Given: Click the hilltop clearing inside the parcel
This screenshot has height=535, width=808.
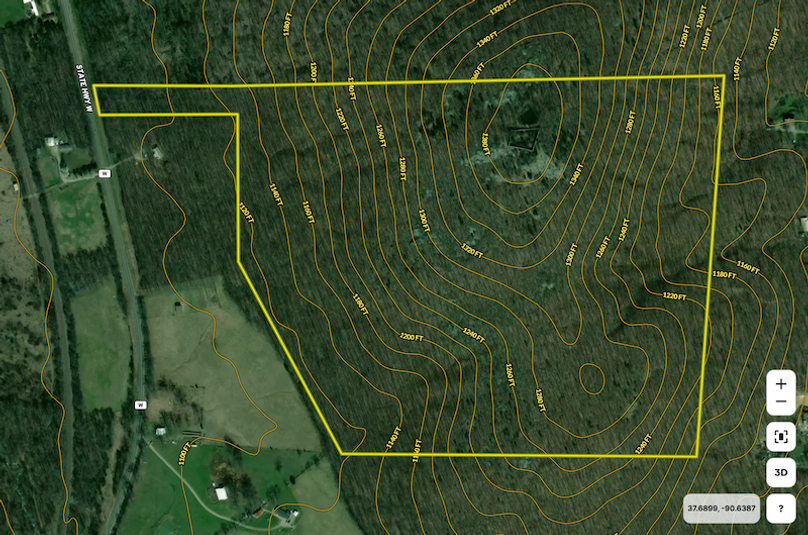Looking at the screenshot, I should [x=520, y=140].
